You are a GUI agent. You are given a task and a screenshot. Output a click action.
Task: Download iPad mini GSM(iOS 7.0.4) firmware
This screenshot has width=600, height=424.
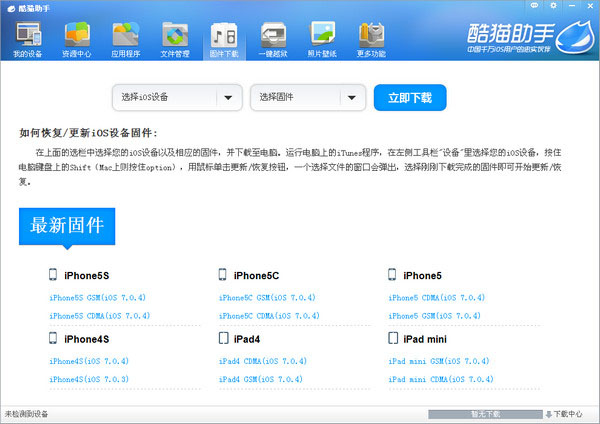click(439, 361)
